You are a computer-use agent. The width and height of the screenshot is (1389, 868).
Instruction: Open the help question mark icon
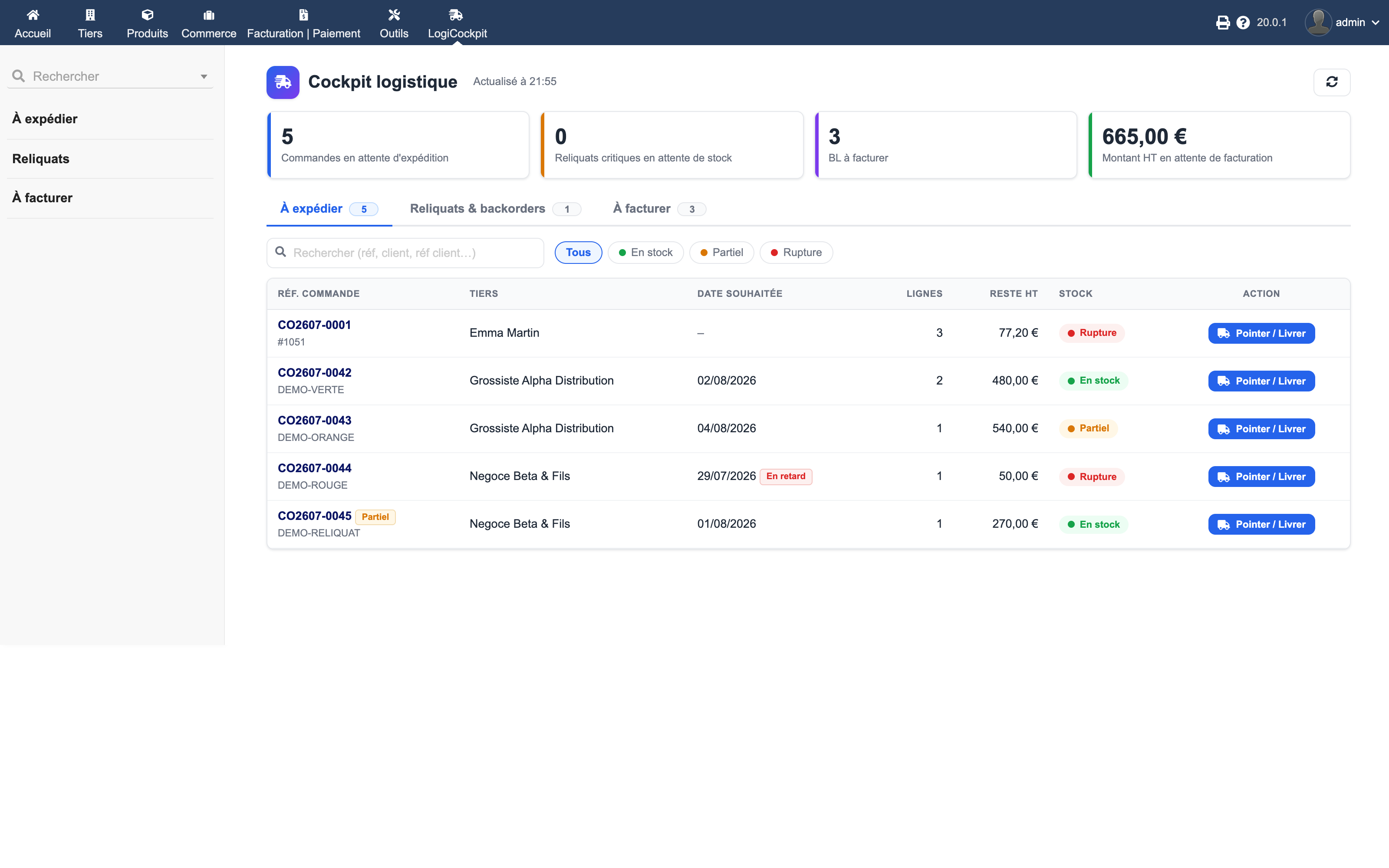pos(1243,23)
